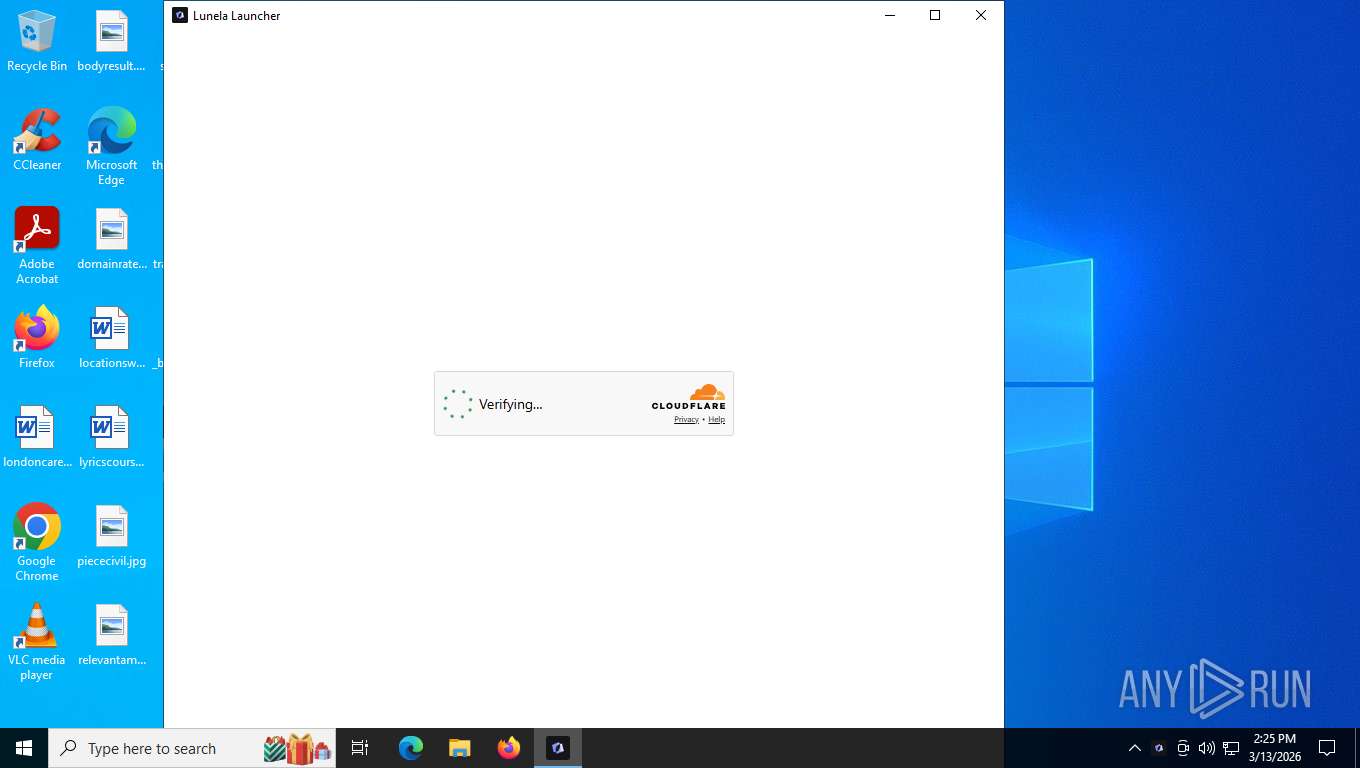
Task: Select the bodyresult image file on desktop
Action: point(111,41)
